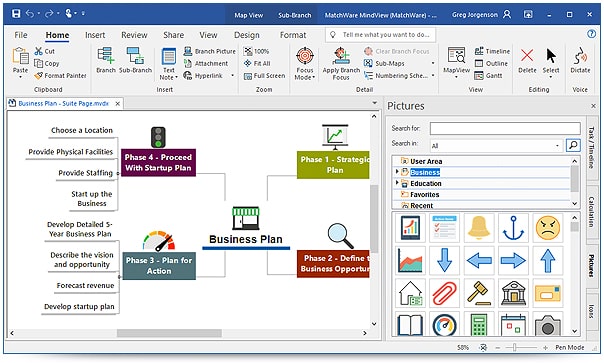Open the Share ribbon tab
604x363 pixels.
tap(173, 35)
